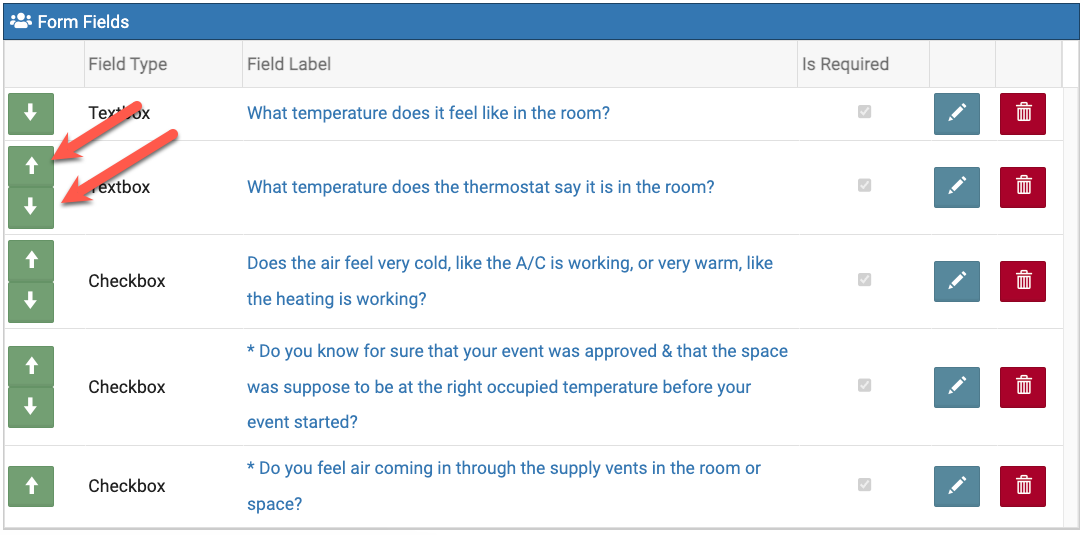Toggle Is Required for thermostat question row
The height and width of the screenshot is (535, 1090).
click(864, 186)
